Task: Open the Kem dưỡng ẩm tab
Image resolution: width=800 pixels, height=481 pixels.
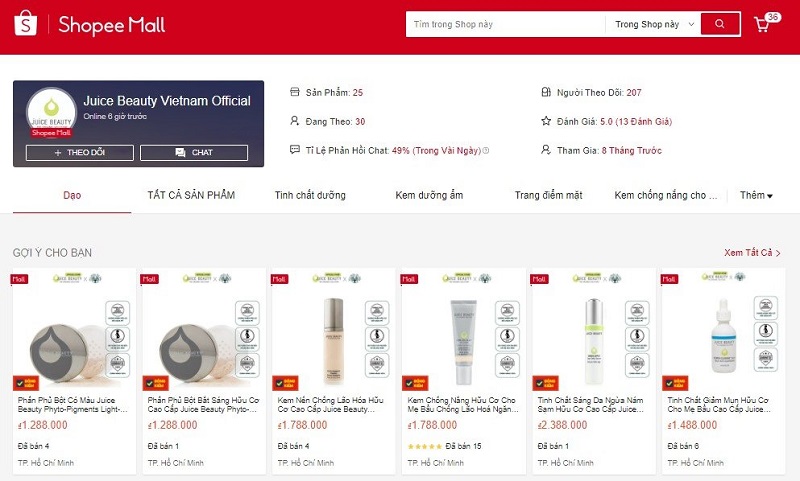Action: (429, 195)
